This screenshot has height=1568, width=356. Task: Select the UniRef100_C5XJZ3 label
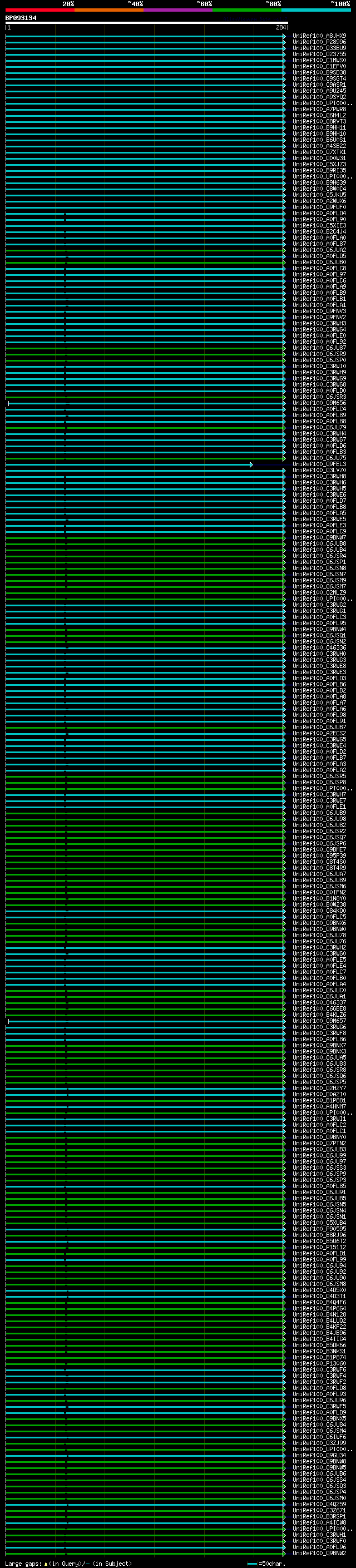click(x=319, y=164)
